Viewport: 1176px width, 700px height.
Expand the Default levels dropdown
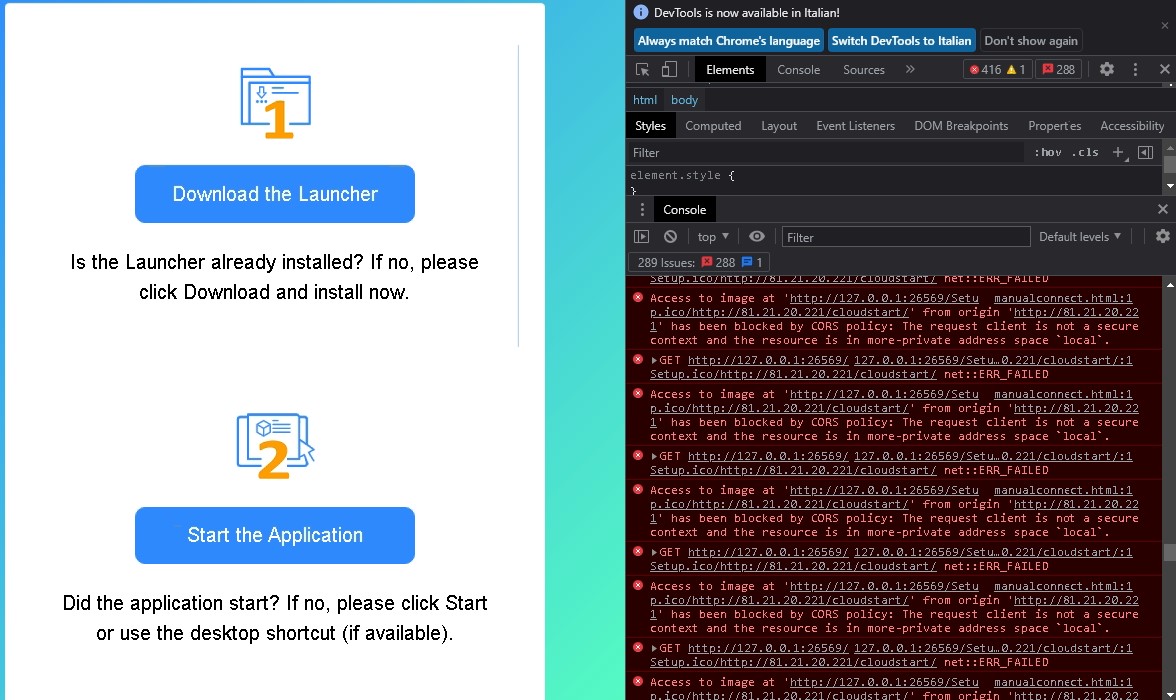(1080, 237)
